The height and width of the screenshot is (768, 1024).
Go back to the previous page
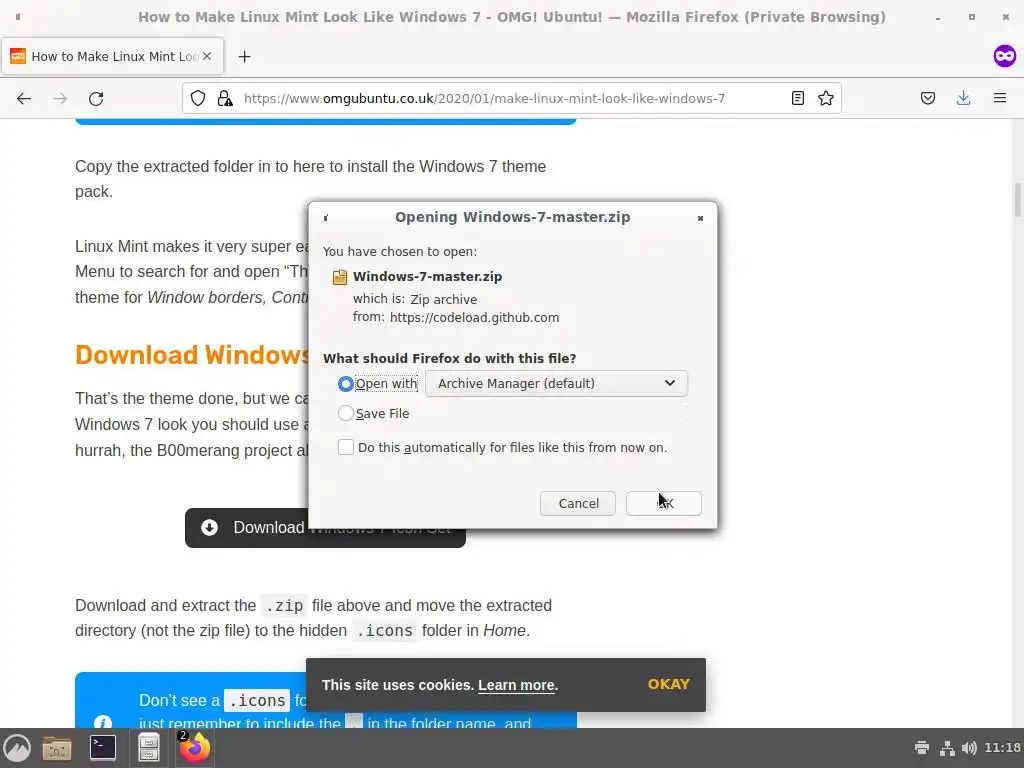click(x=24, y=99)
